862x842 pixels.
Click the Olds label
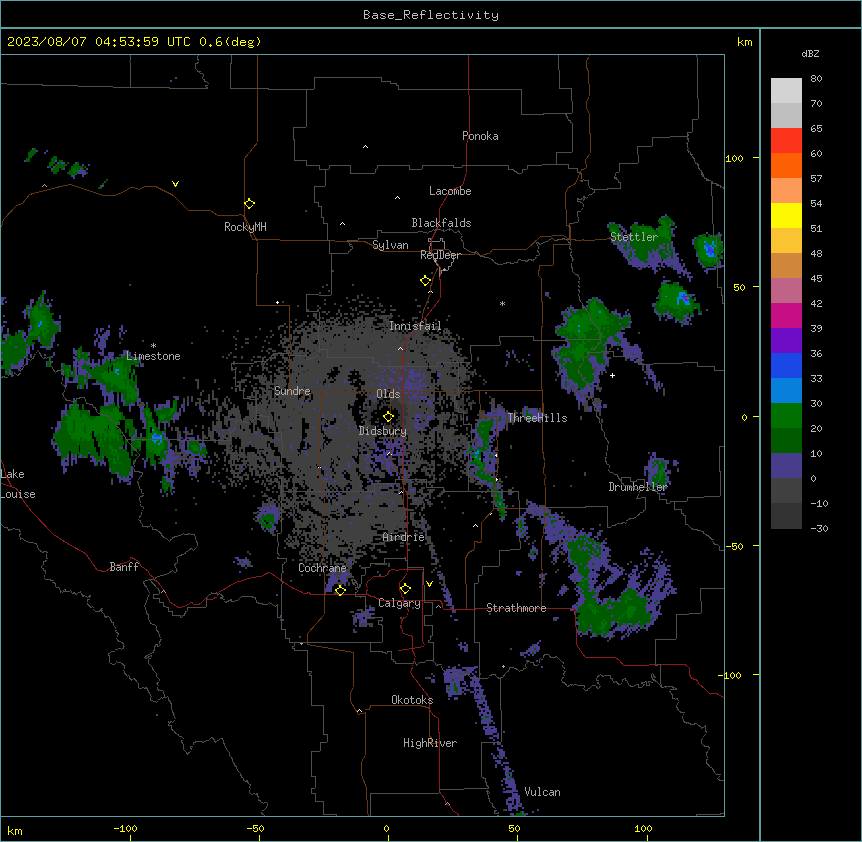click(388, 394)
